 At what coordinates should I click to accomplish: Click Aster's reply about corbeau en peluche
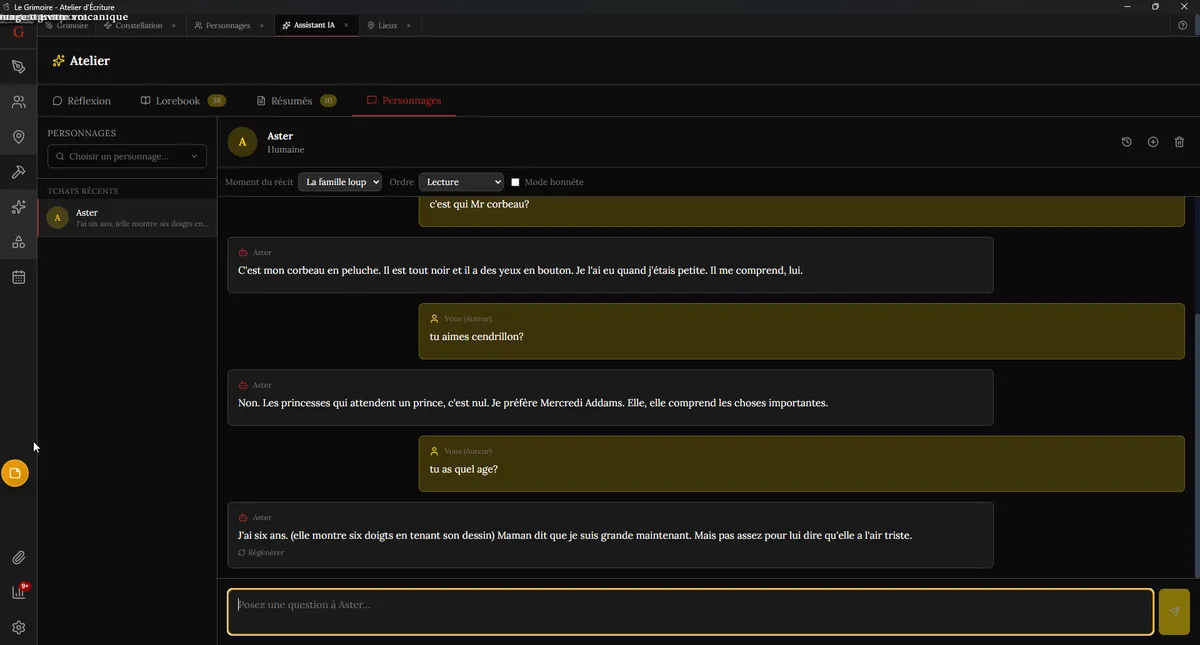[610, 264]
